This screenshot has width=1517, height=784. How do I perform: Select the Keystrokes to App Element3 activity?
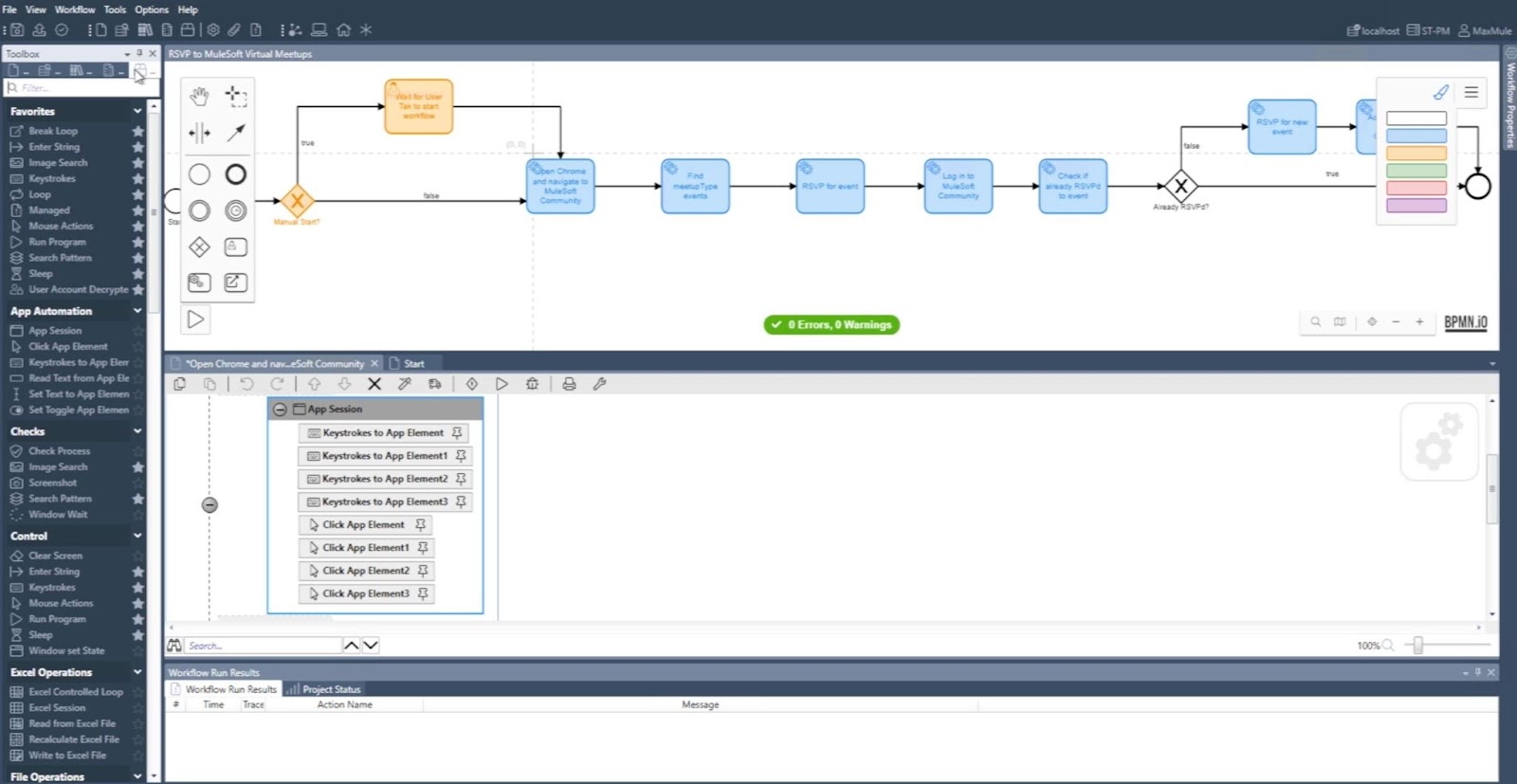[x=385, y=501]
